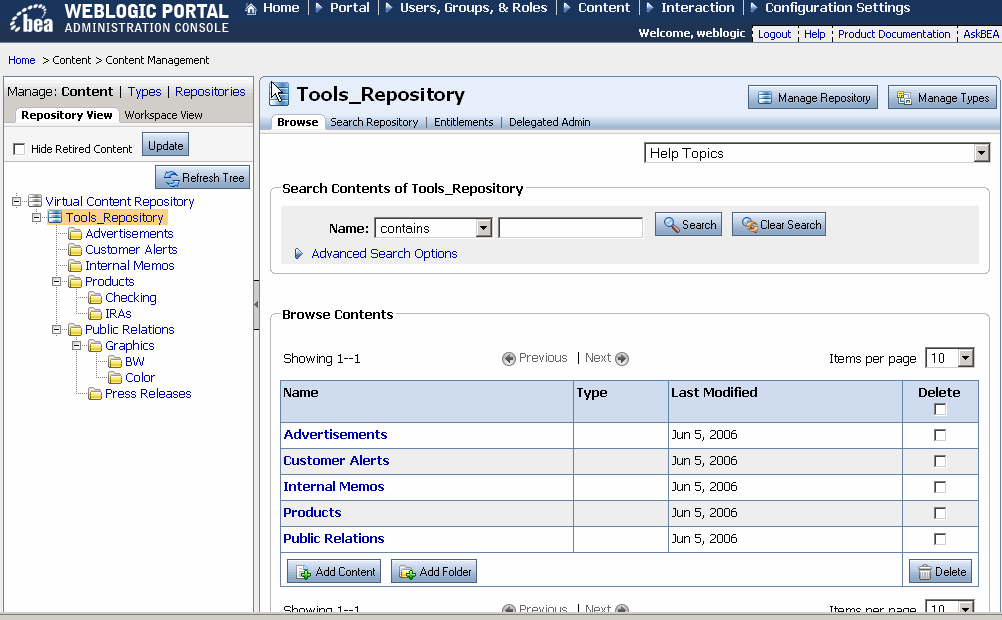
Task: Click the Tools_Repository title icon
Action: click(x=279, y=94)
